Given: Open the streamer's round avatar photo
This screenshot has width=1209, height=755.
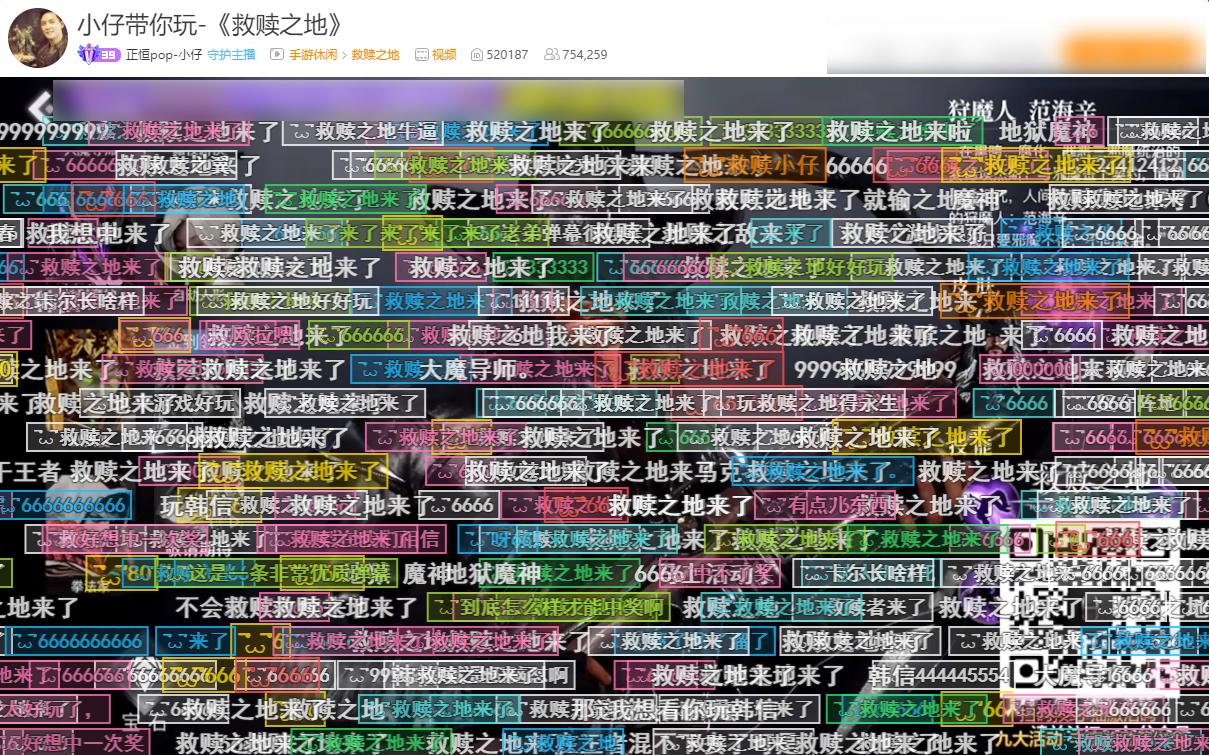Looking at the screenshot, I should [x=37, y=37].
